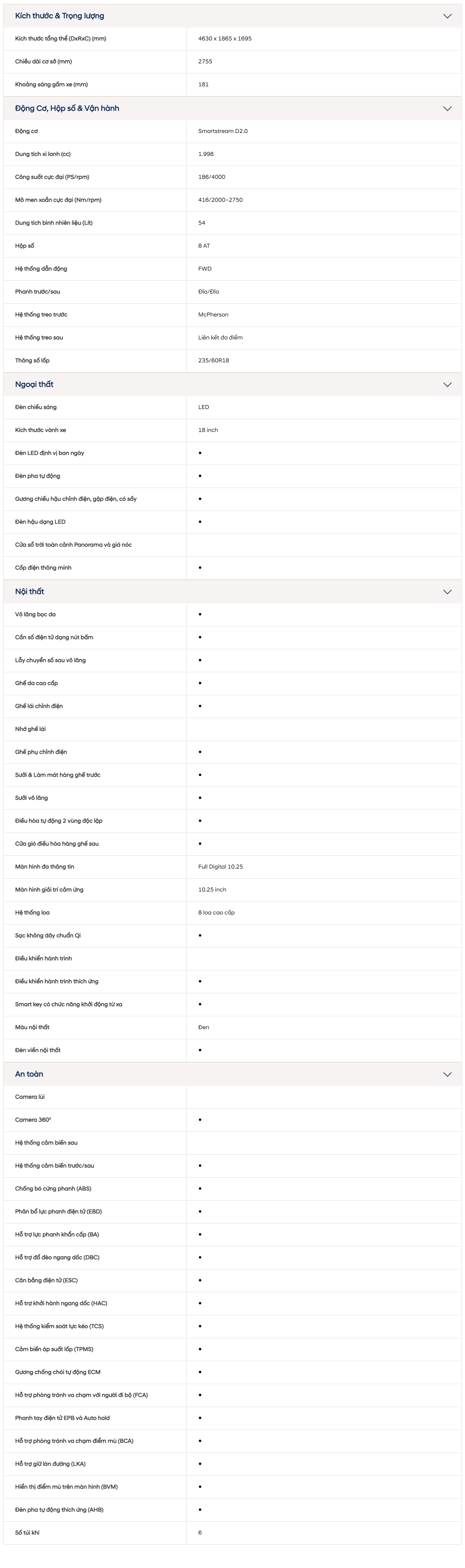The width and height of the screenshot is (465, 1568).
Task: Click the bullet for Hỗ trợ giữ làn đường (LKA)
Action: (200, 1464)
